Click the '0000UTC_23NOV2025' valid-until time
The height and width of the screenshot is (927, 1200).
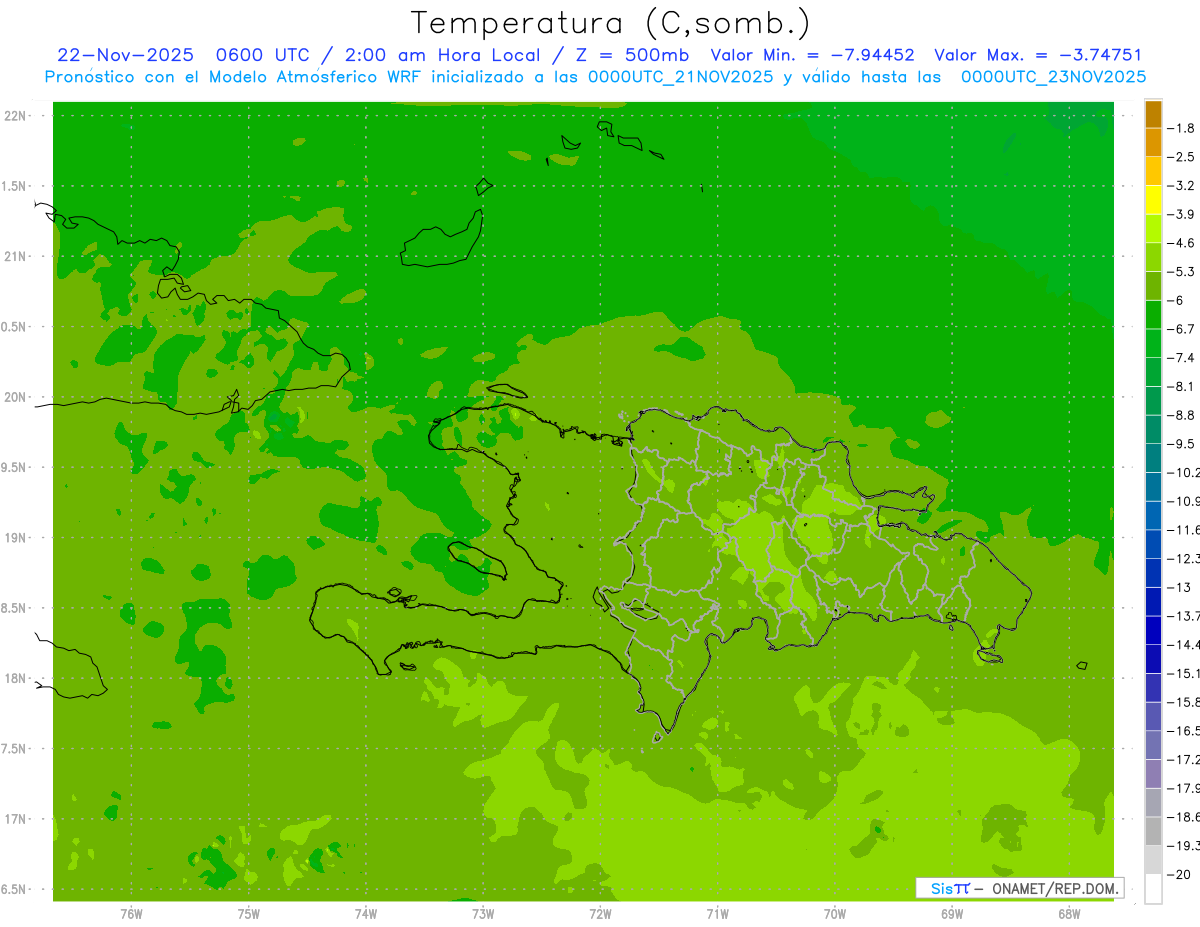(x=1053, y=76)
